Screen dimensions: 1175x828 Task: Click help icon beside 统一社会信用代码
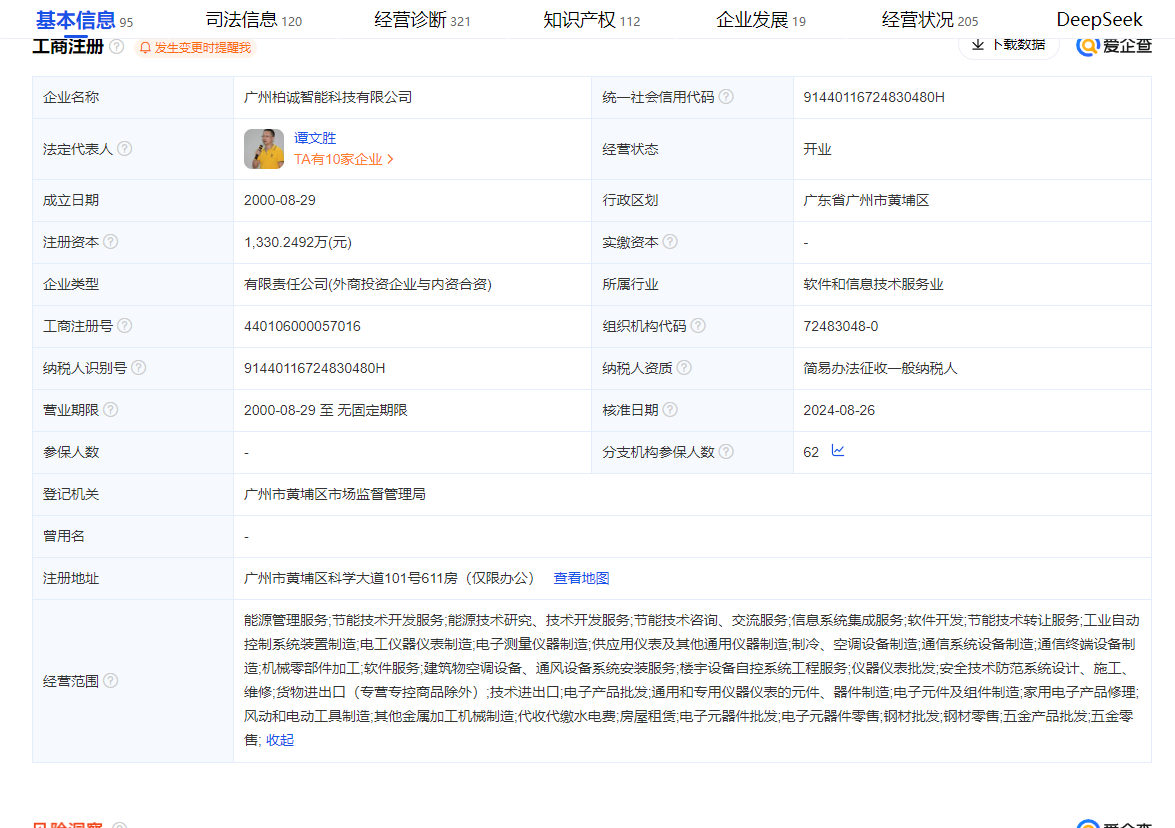pos(726,97)
